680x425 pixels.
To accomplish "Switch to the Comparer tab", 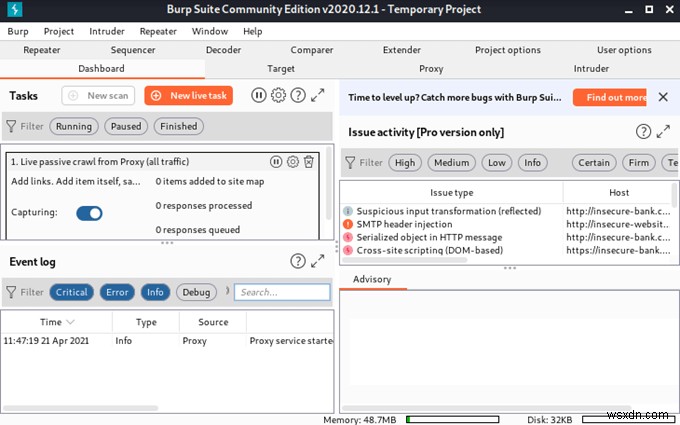I will pyautogui.click(x=312, y=50).
